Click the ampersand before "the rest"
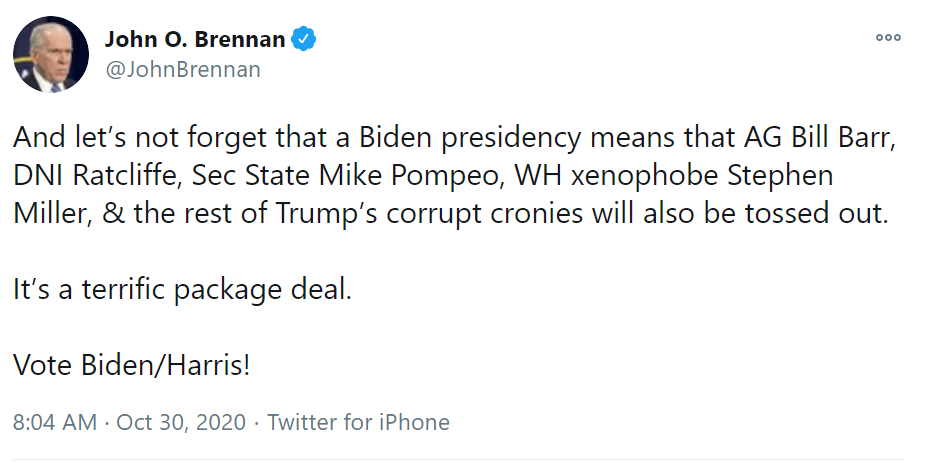Image resolution: width=927 pixels, height=463 pixels. 111,213
